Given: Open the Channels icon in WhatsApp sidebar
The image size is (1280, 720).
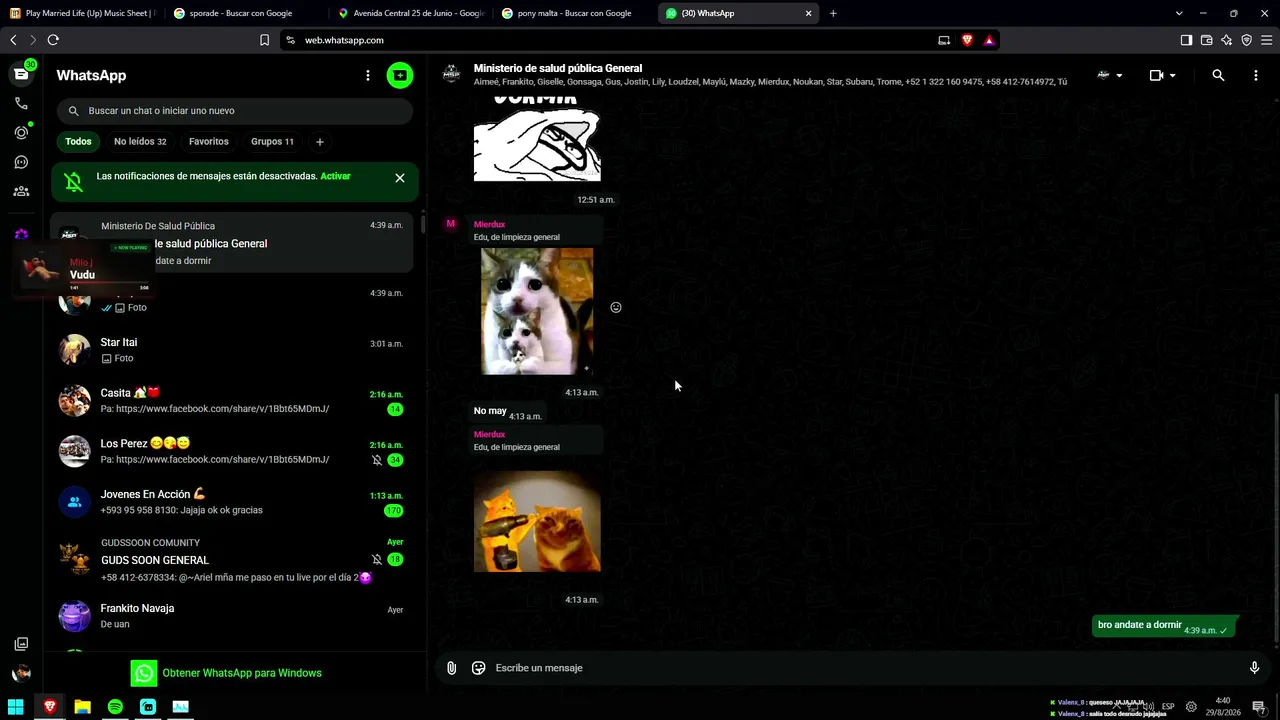Looking at the screenshot, I should coord(21,162).
